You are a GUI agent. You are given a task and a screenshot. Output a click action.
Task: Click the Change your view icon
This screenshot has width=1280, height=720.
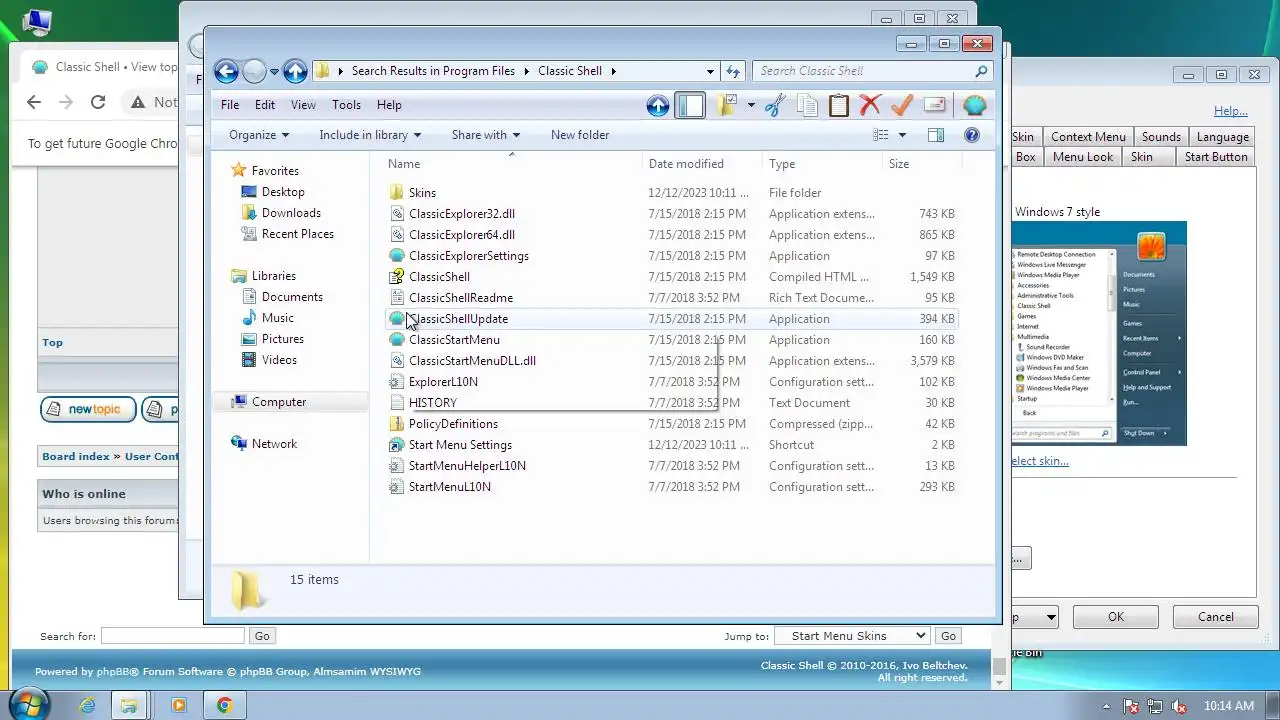click(x=881, y=135)
